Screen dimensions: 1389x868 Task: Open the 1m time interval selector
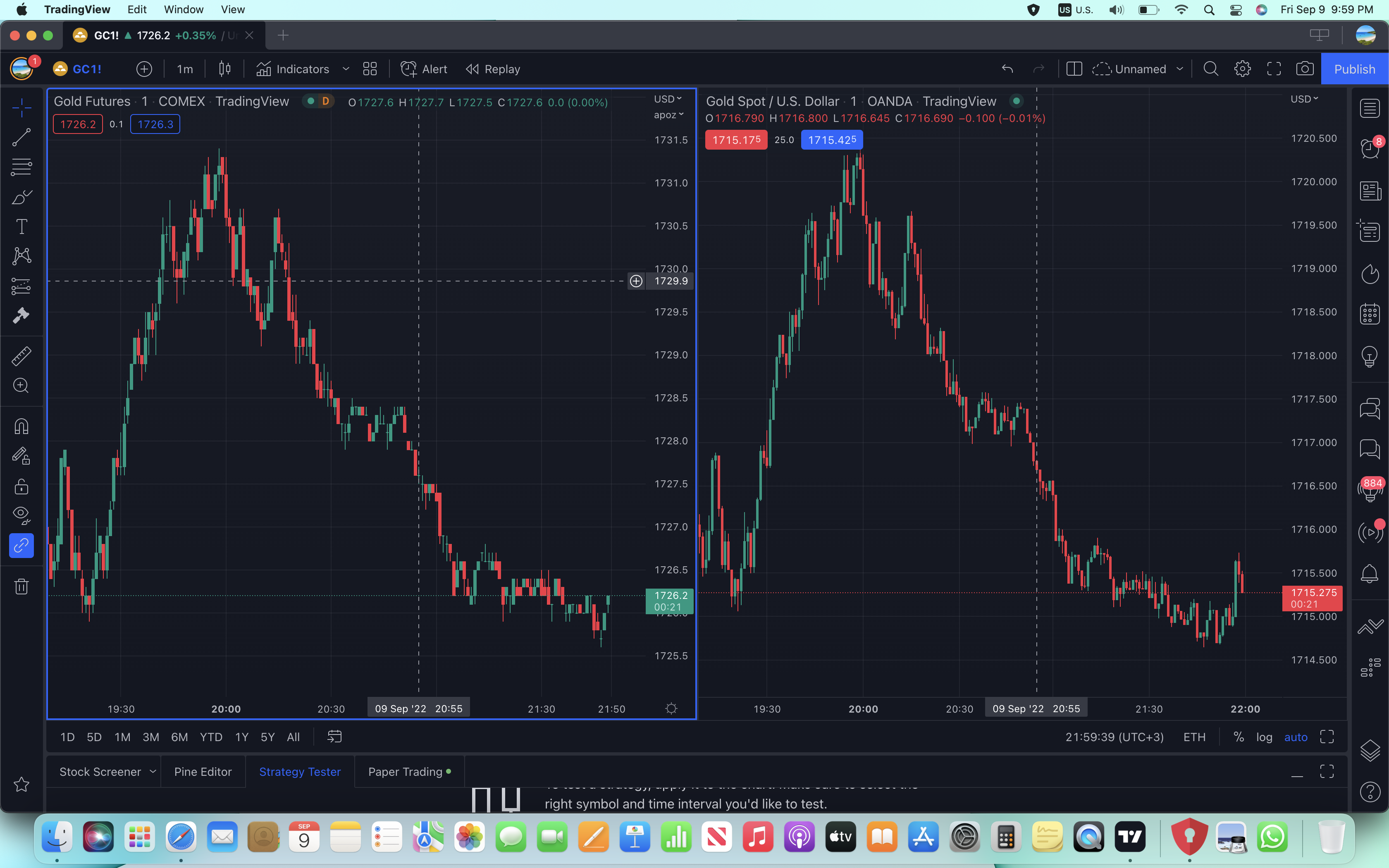(x=185, y=69)
